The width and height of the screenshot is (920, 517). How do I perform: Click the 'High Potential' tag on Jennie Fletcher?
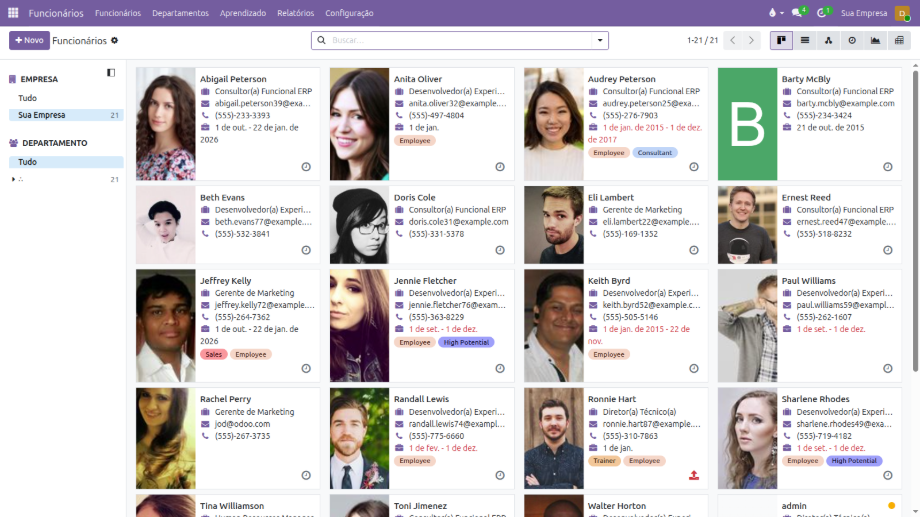tap(466, 342)
